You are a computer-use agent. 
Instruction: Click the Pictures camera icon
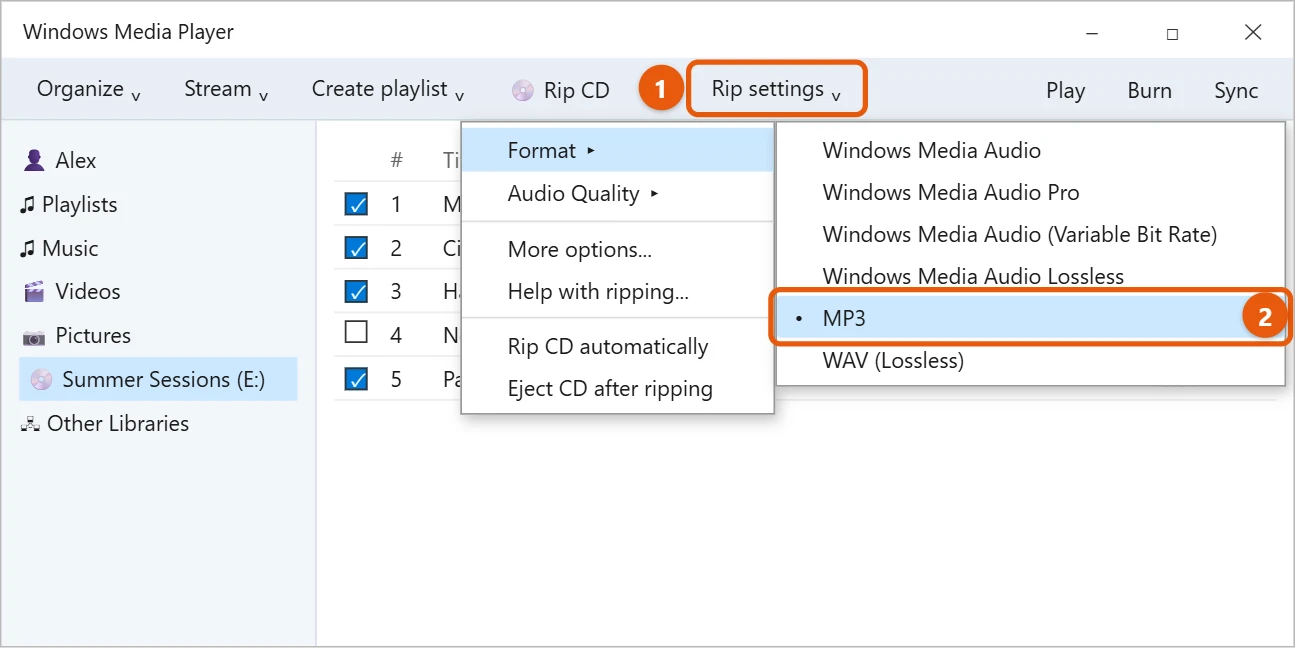tap(35, 336)
